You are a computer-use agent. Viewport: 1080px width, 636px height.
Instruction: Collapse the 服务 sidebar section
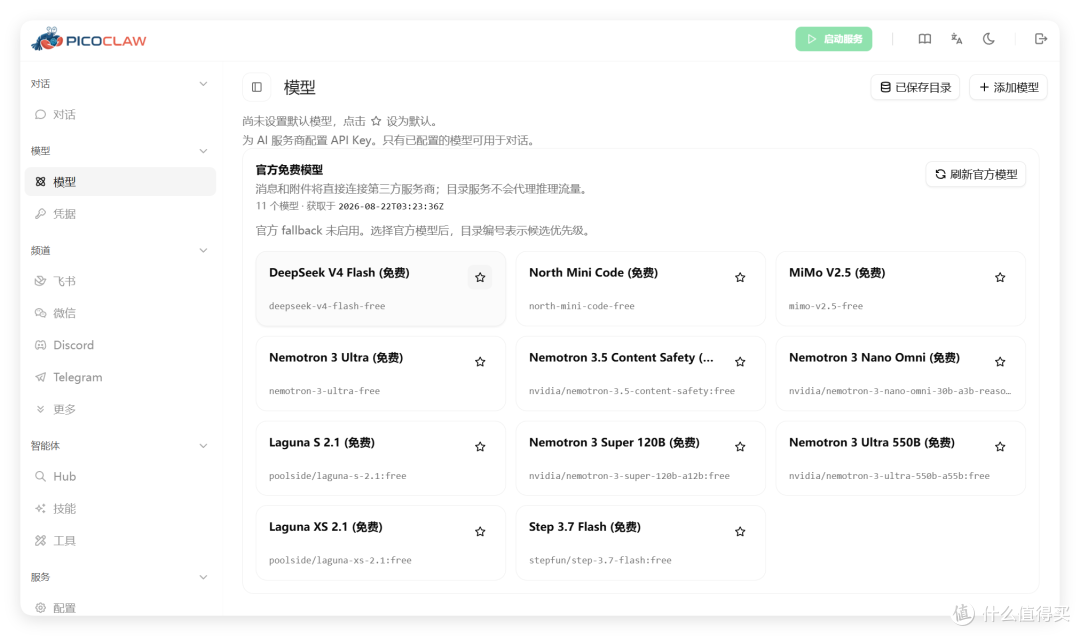pyautogui.click(x=203, y=577)
